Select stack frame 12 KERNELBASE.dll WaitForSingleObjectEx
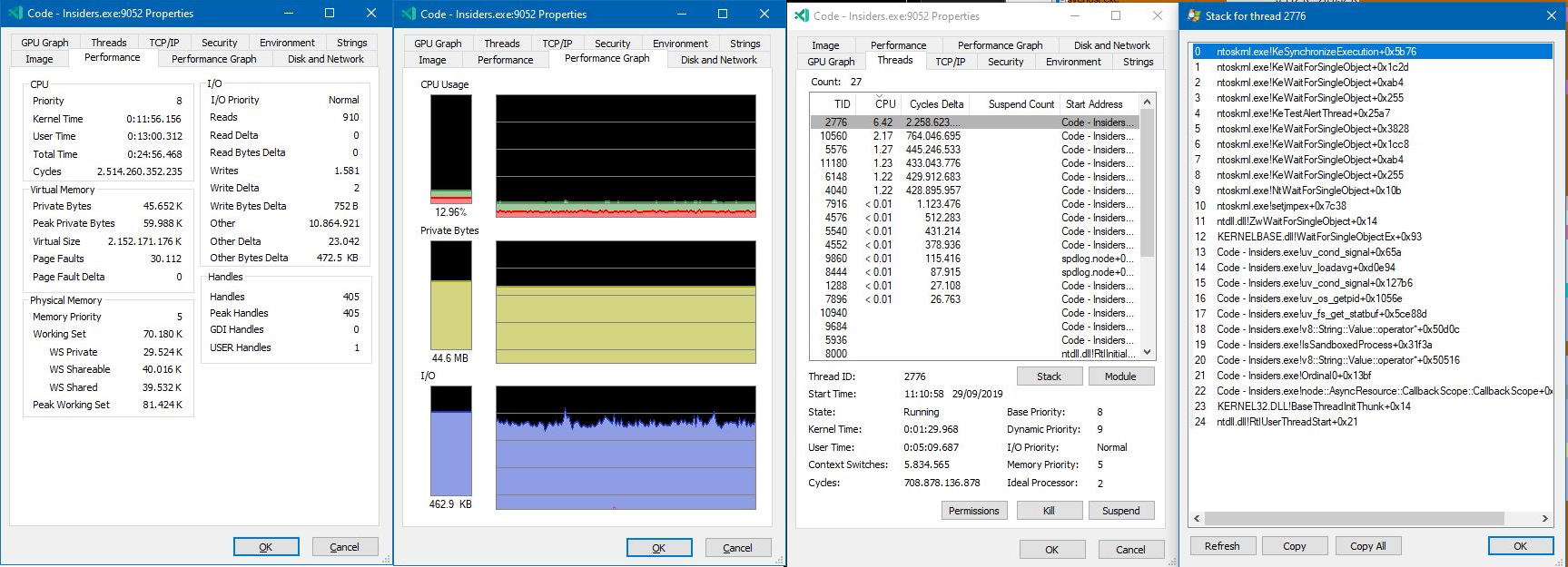This screenshot has width=1568, height=567. point(1372,237)
